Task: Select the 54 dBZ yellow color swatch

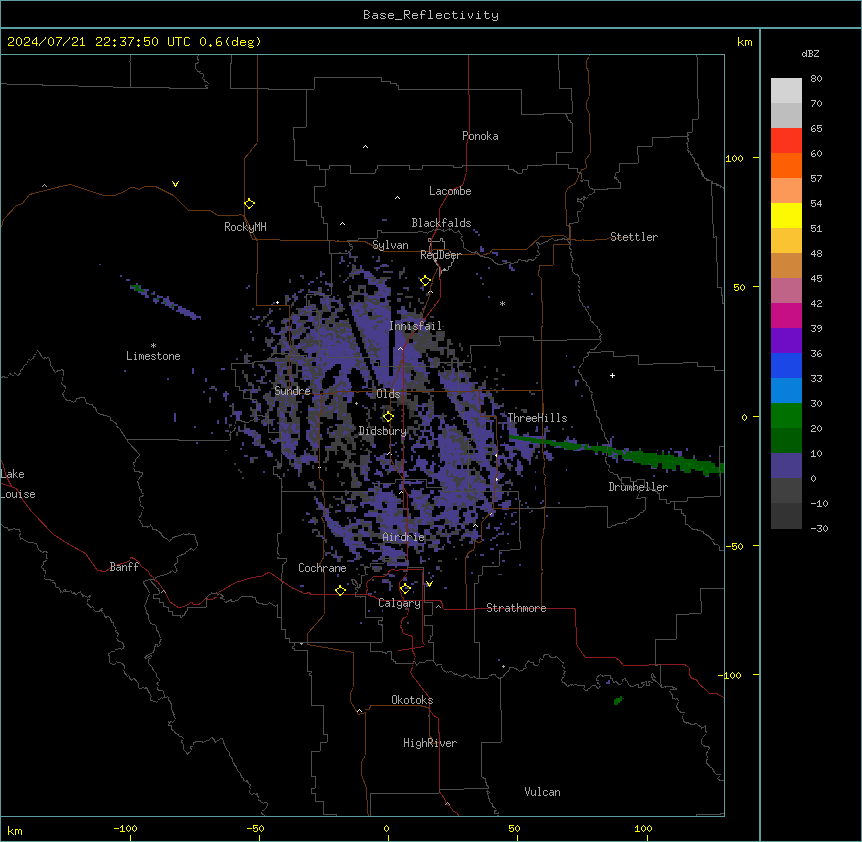Action: click(x=786, y=215)
